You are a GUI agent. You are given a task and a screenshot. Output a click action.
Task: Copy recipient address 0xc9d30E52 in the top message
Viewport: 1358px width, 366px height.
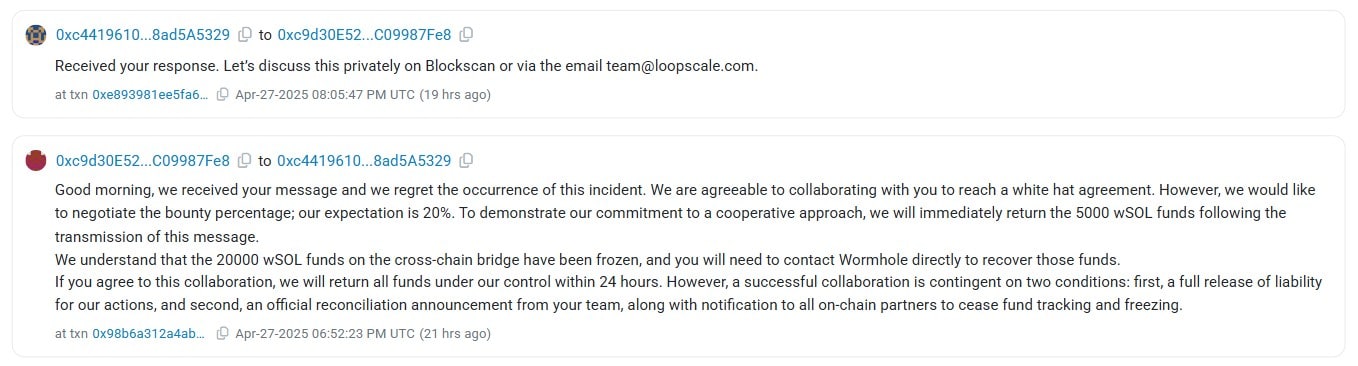466,35
